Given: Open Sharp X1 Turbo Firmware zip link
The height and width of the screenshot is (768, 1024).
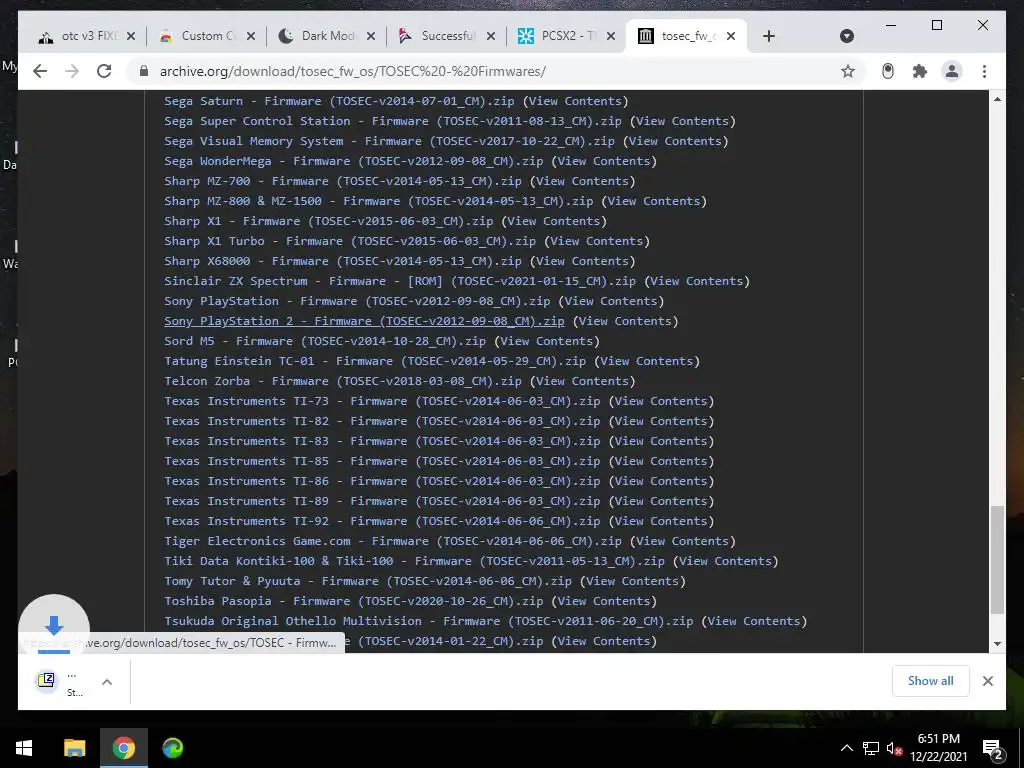Looking at the screenshot, I should tap(349, 241).
